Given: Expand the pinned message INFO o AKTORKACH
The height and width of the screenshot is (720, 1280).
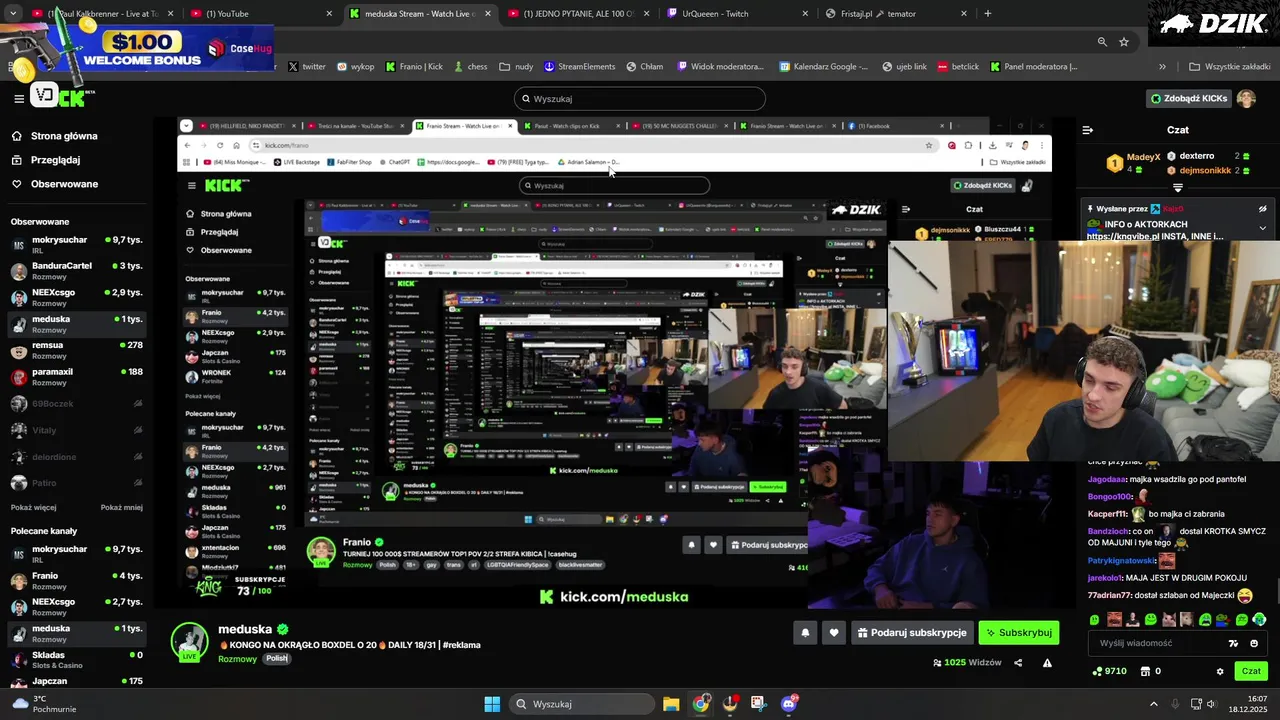Looking at the screenshot, I should (1263, 228).
